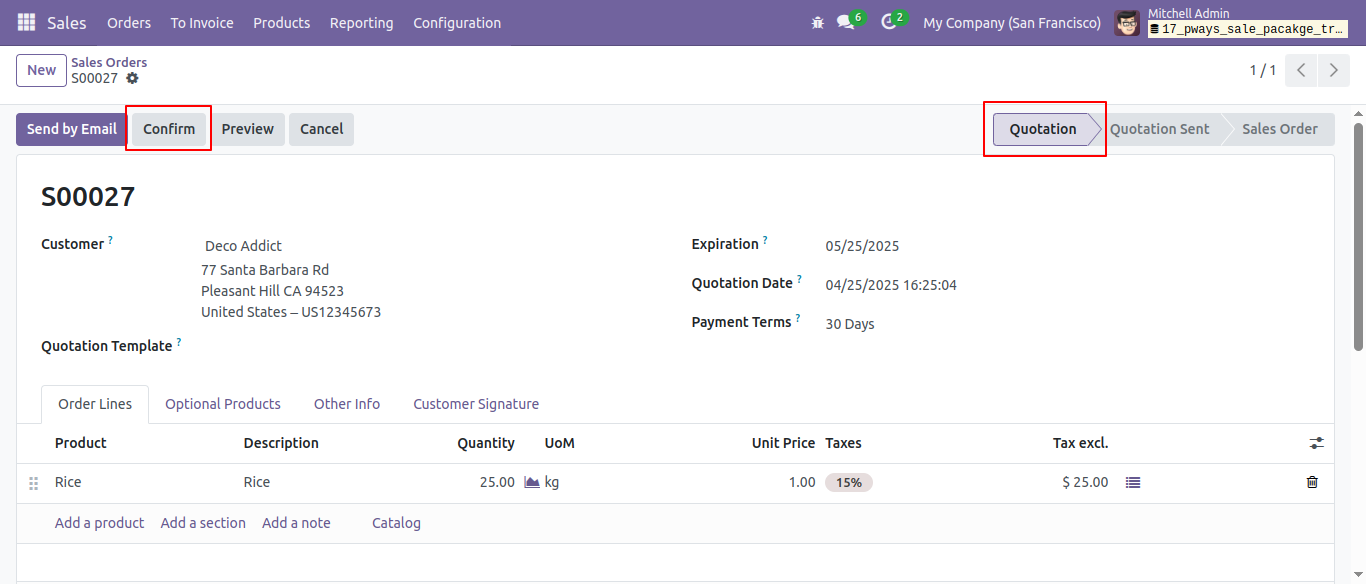Open company switcher My Company (San Francisco)

pyautogui.click(x=1012, y=22)
